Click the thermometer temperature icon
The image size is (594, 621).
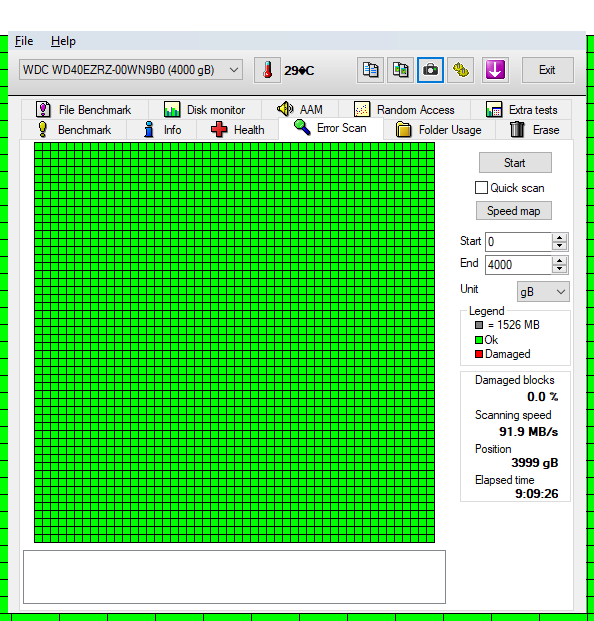[267, 70]
